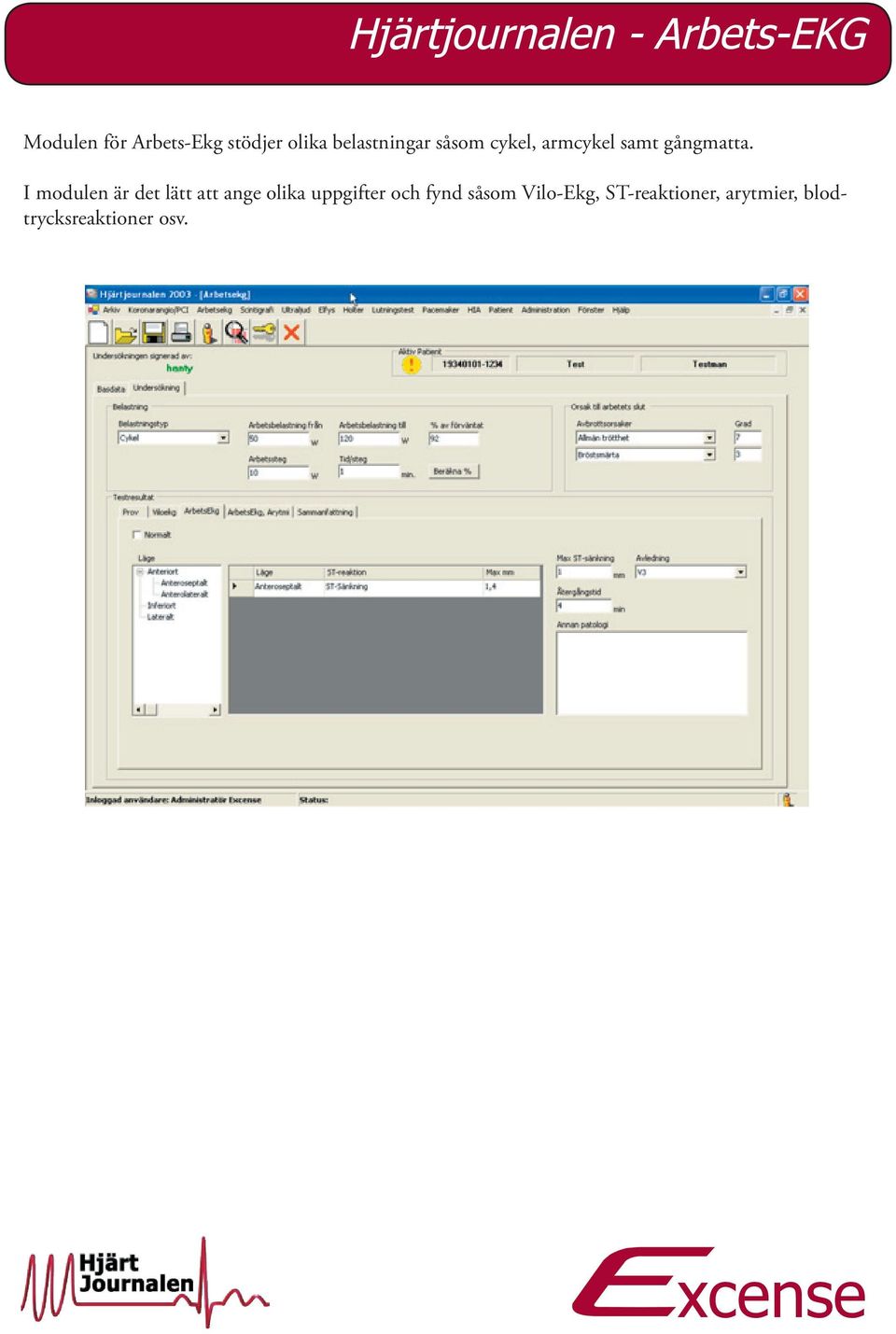Switch to the Sammanfattning tab

pyautogui.click(x=326, y=513)
